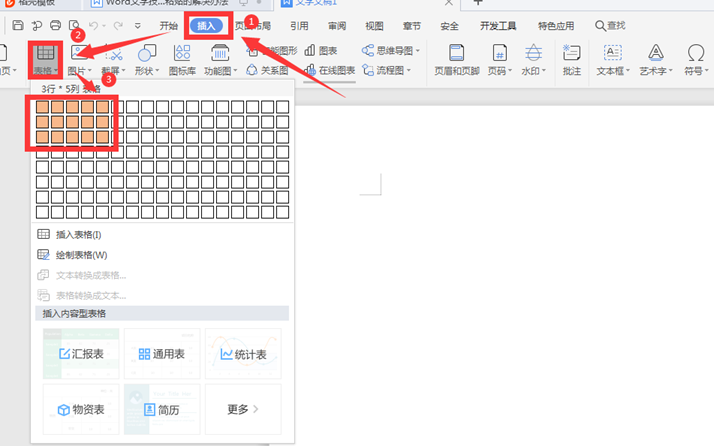Click the Redo arrow icon

(x=118, y=26)
